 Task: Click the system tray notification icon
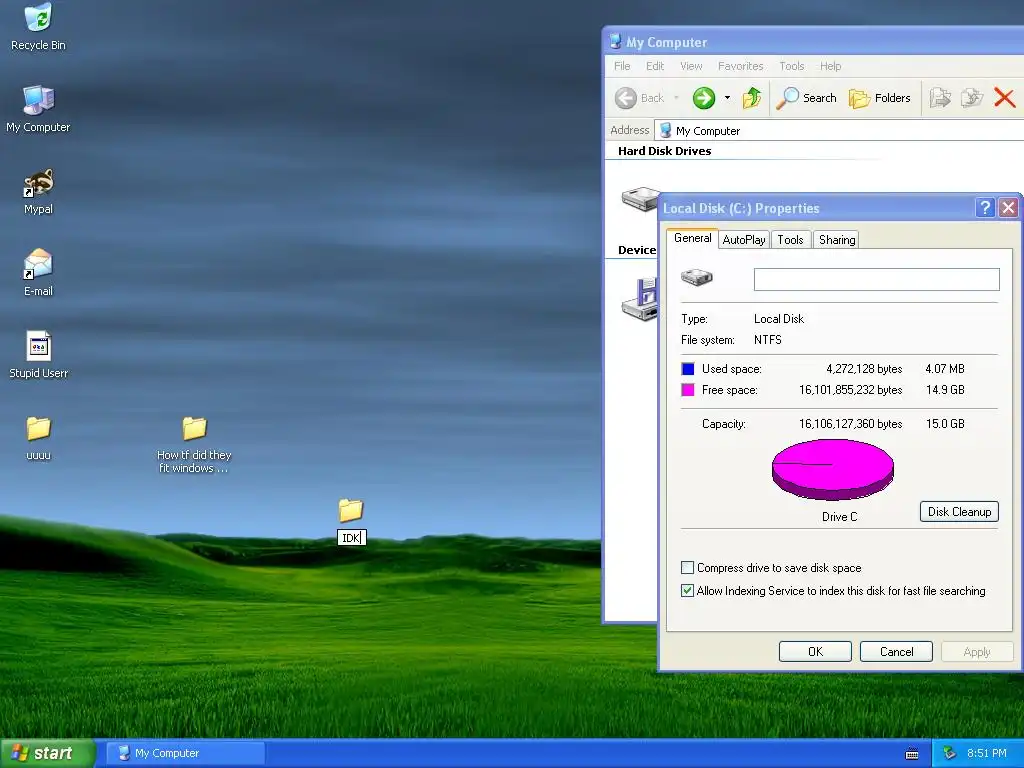point(949,753)
